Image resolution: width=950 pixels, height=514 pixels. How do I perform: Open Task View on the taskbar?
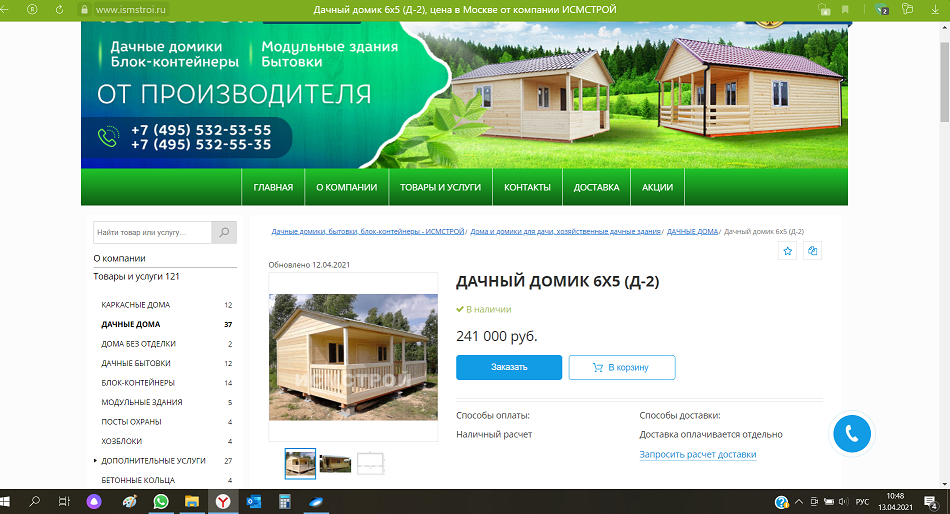(x=64, y=502)
